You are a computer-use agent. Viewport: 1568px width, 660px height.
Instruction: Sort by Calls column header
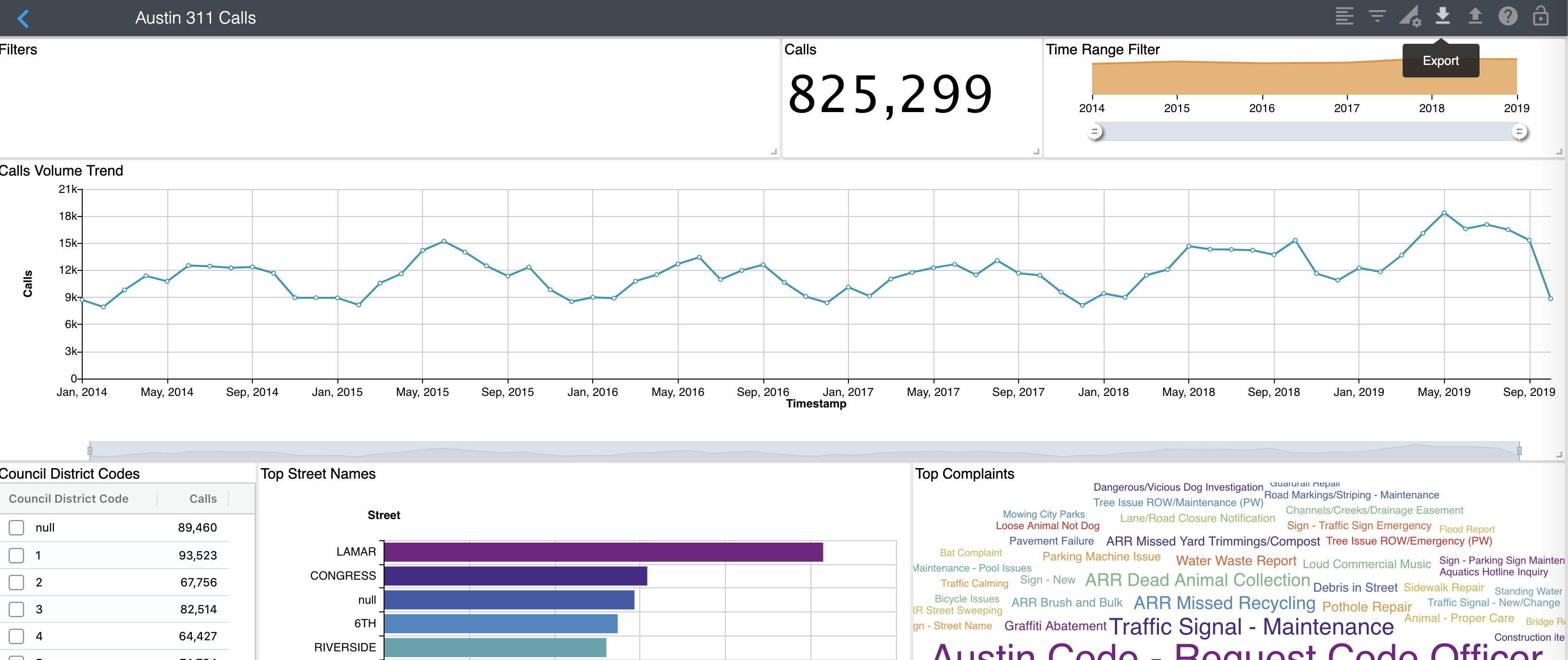tap(203, 498)
